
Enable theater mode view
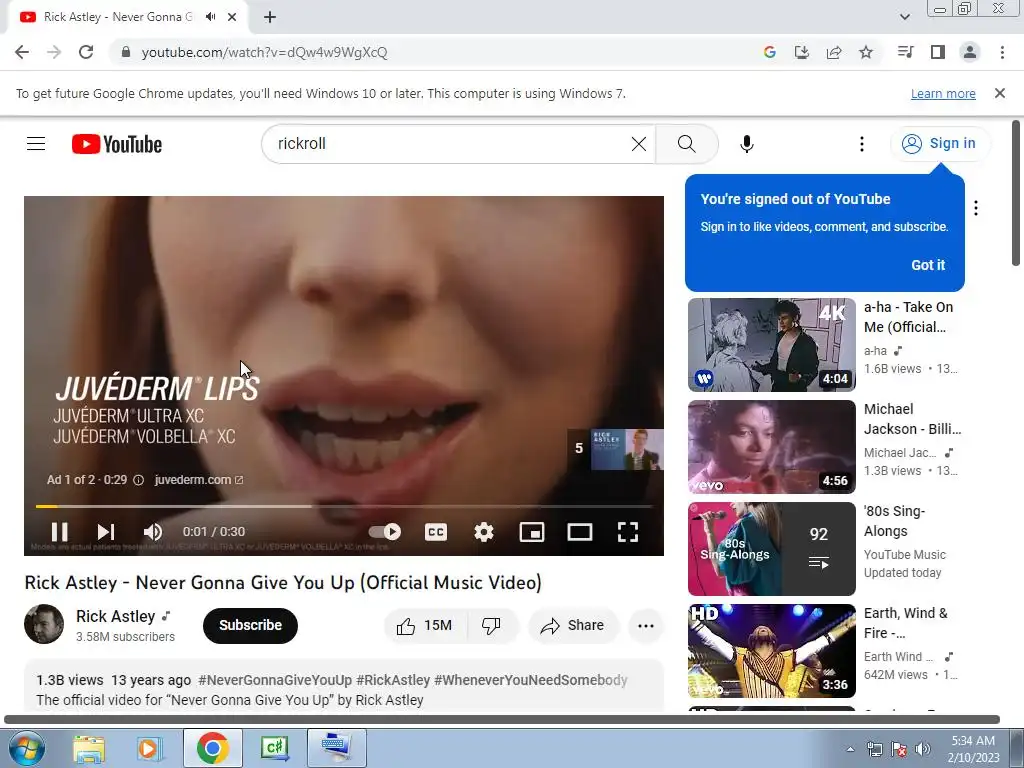coord(579,532)
